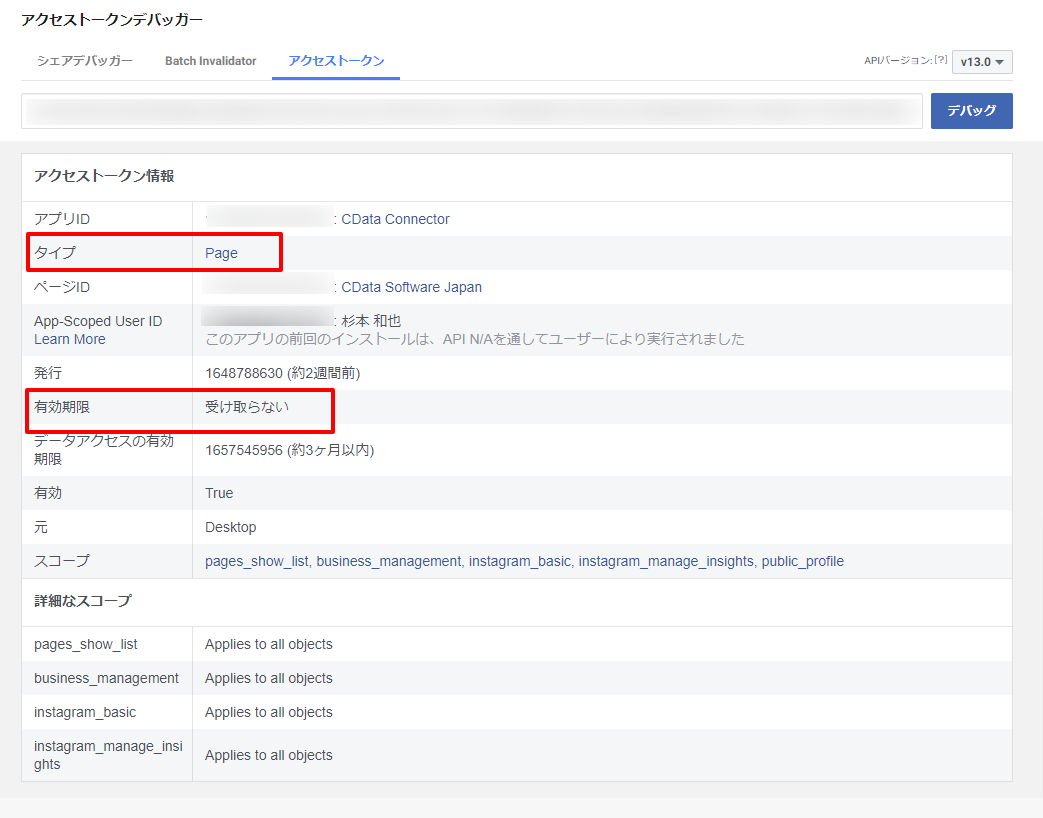Click the [?] help icon next to APIバージョン

pyautogui.click(x=938, y=58)
